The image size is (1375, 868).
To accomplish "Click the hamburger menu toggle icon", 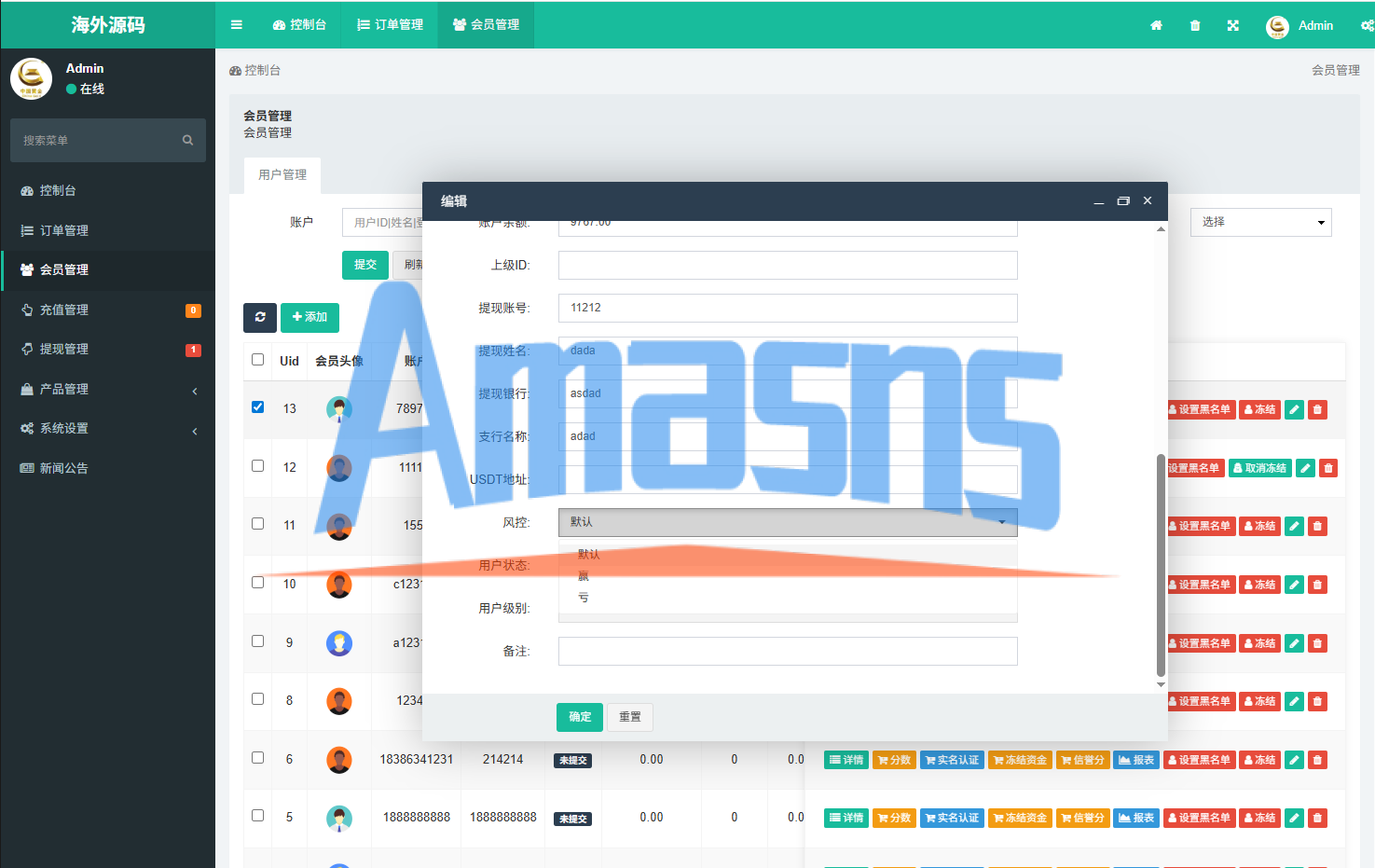I will (x=237, y=25).
